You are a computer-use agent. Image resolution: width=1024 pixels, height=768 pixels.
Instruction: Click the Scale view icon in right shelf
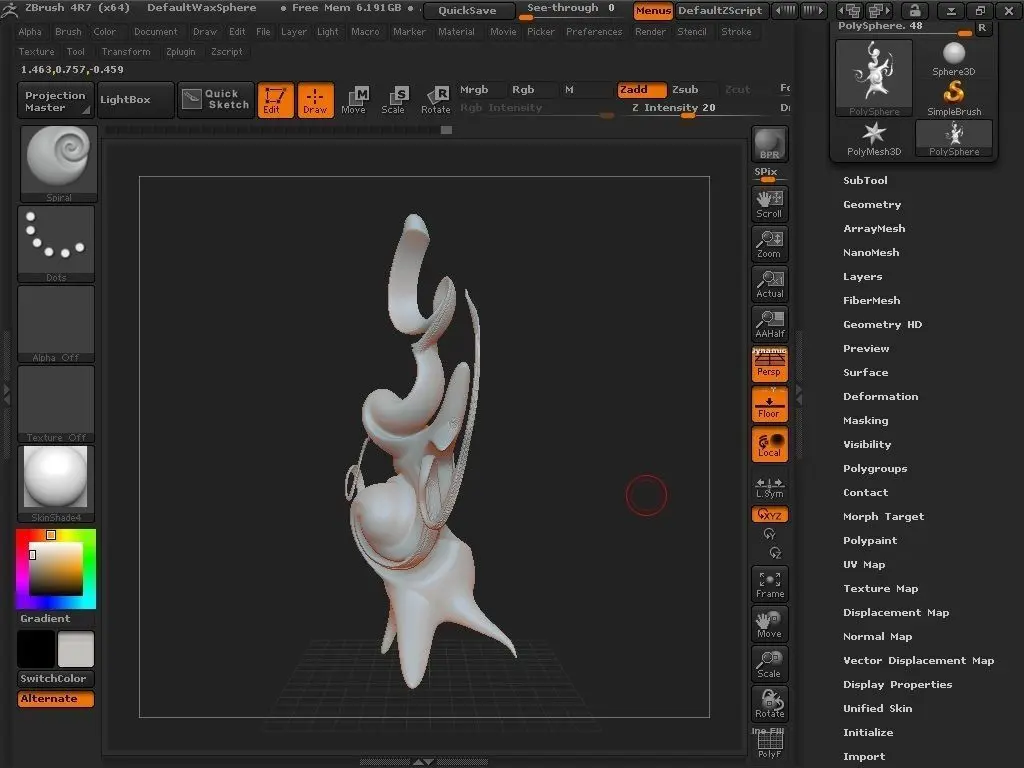769,664
